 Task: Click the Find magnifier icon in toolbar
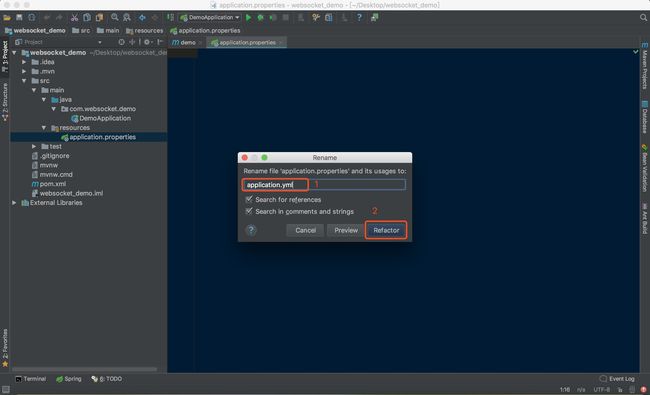click(114, 18)
